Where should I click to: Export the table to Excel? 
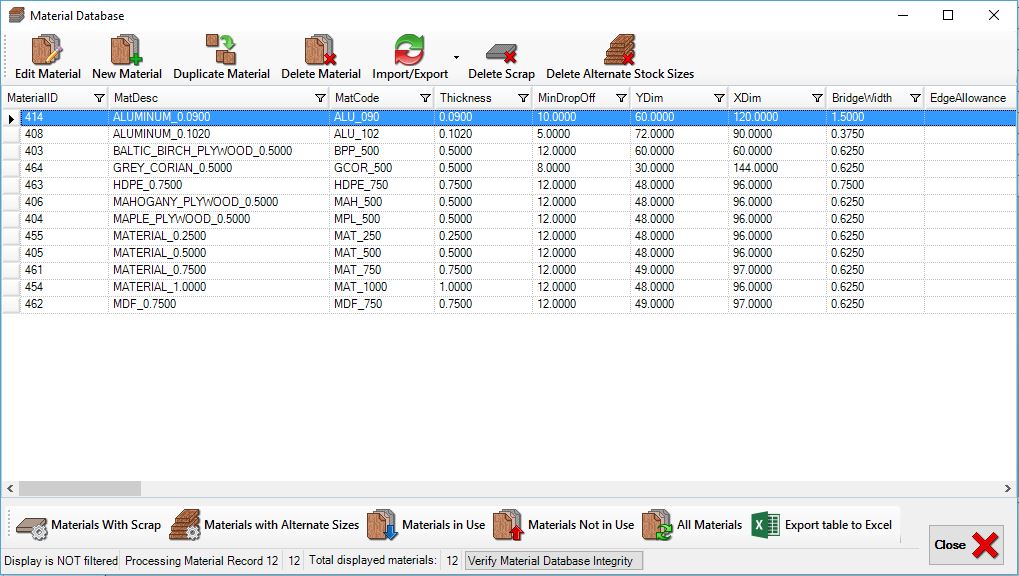(x=822, y=524)
